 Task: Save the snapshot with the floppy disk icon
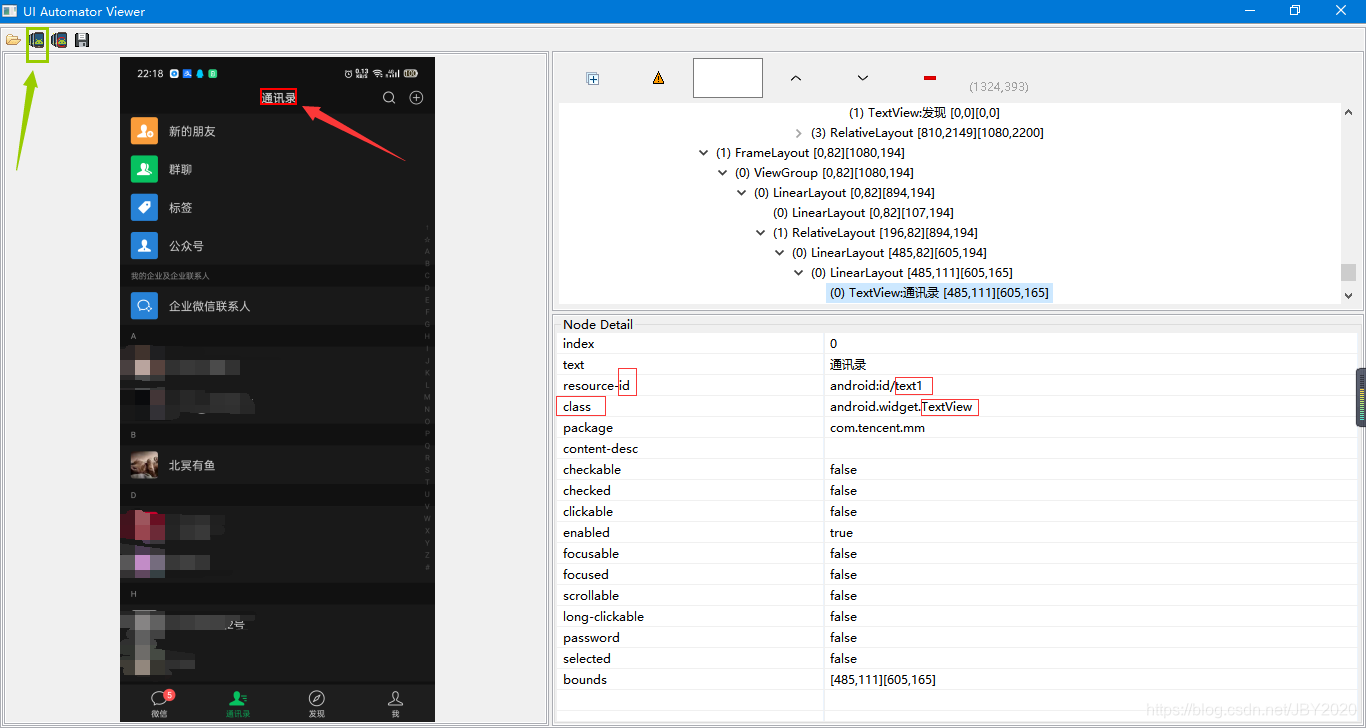click(x=82, y=40)
